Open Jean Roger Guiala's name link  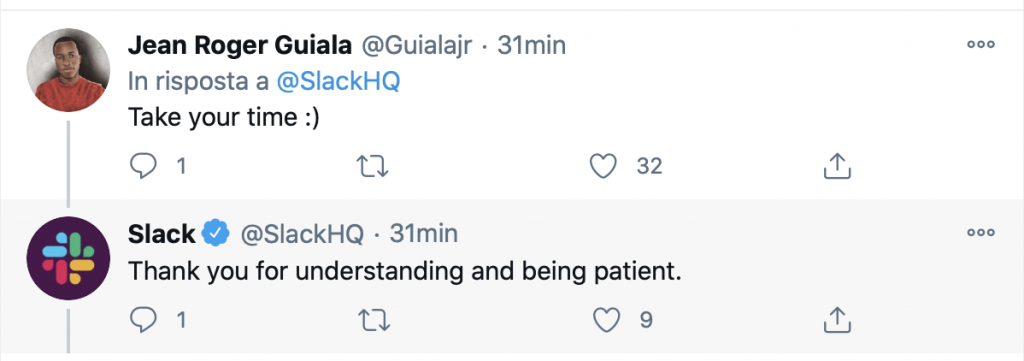[x=240, y=46]
